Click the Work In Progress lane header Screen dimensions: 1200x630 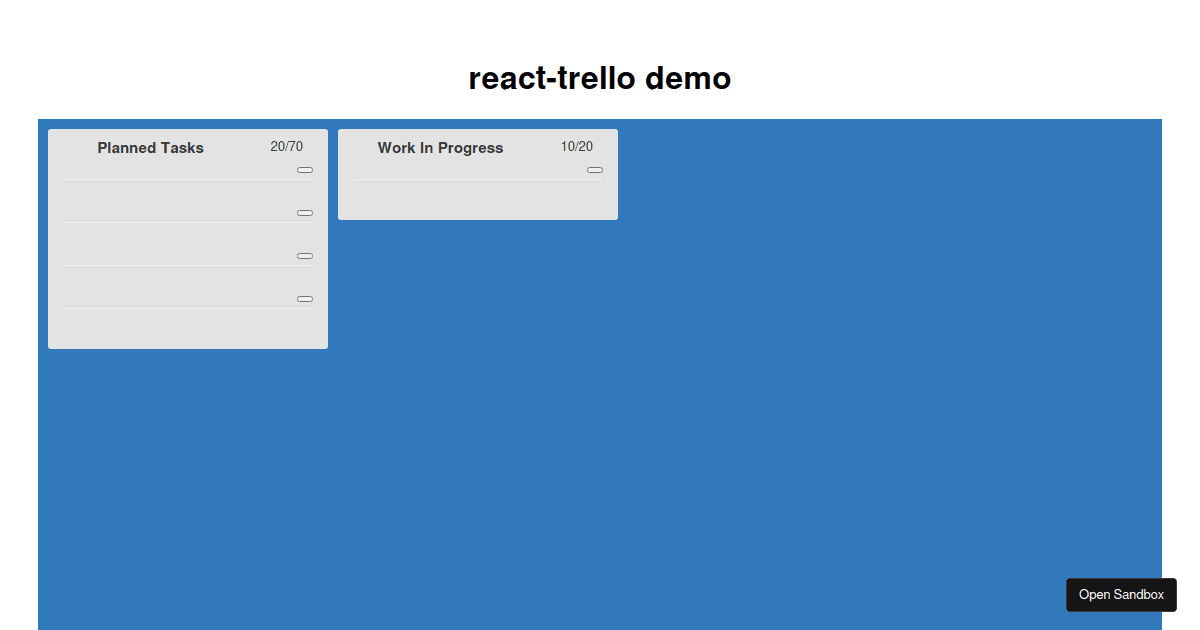(440, 147)
